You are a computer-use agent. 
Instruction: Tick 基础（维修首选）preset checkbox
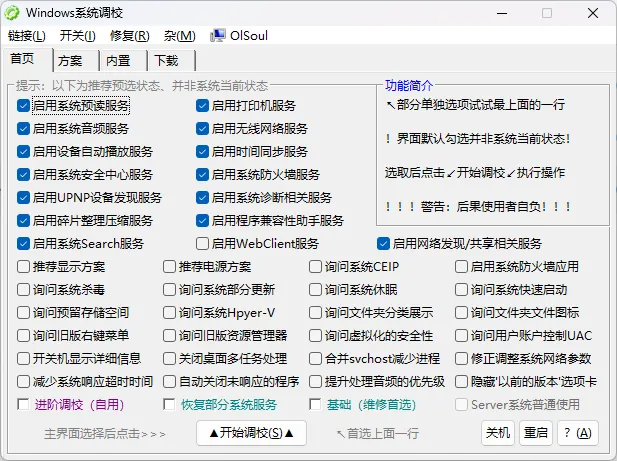(x=315, y=405)
